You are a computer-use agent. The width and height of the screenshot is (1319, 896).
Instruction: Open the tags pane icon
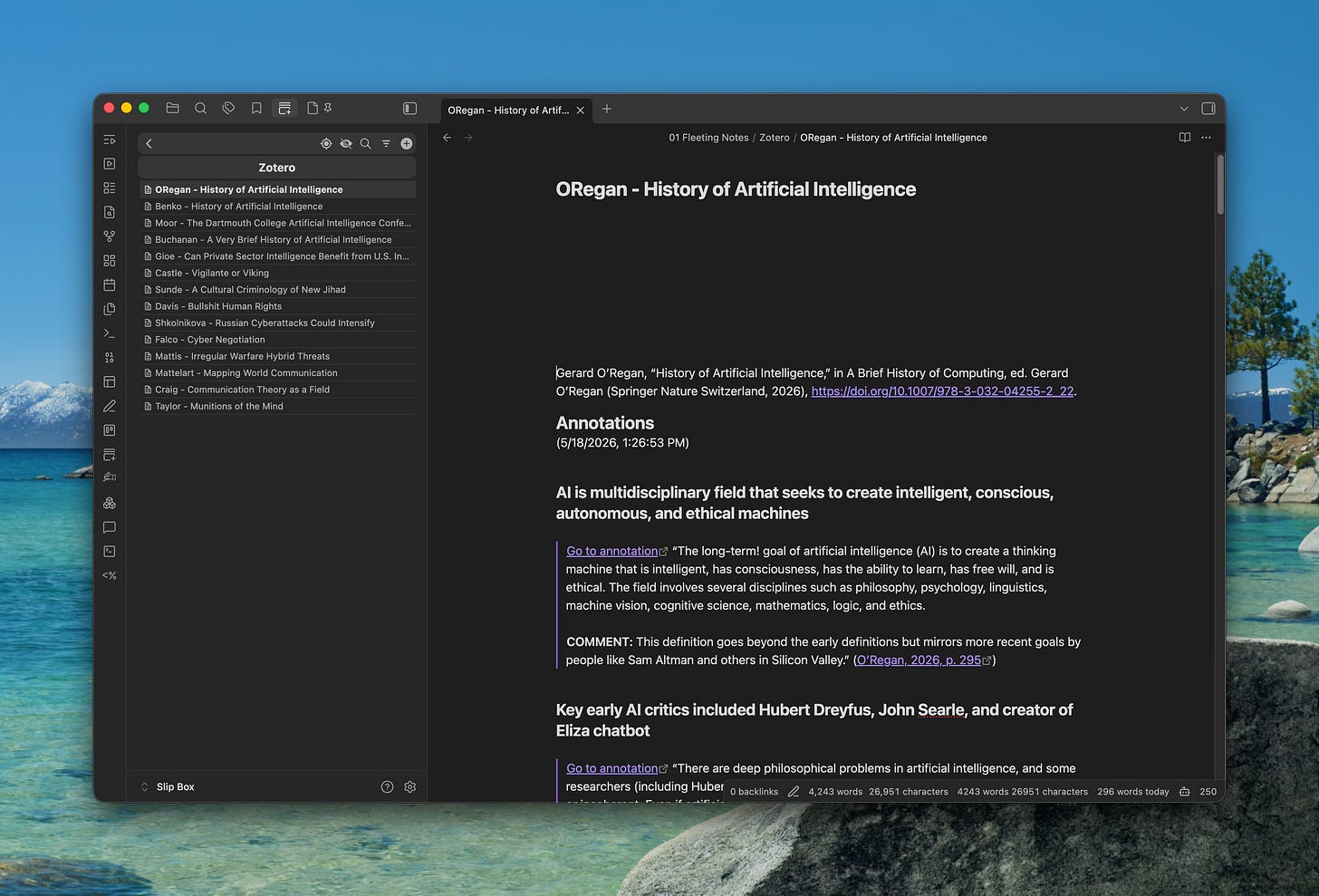(228, 109)
